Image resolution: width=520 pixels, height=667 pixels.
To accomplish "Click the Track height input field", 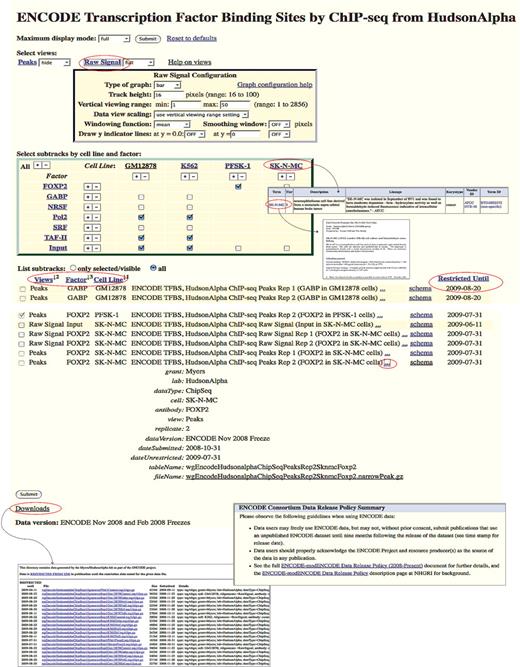I will coord(169,95).
